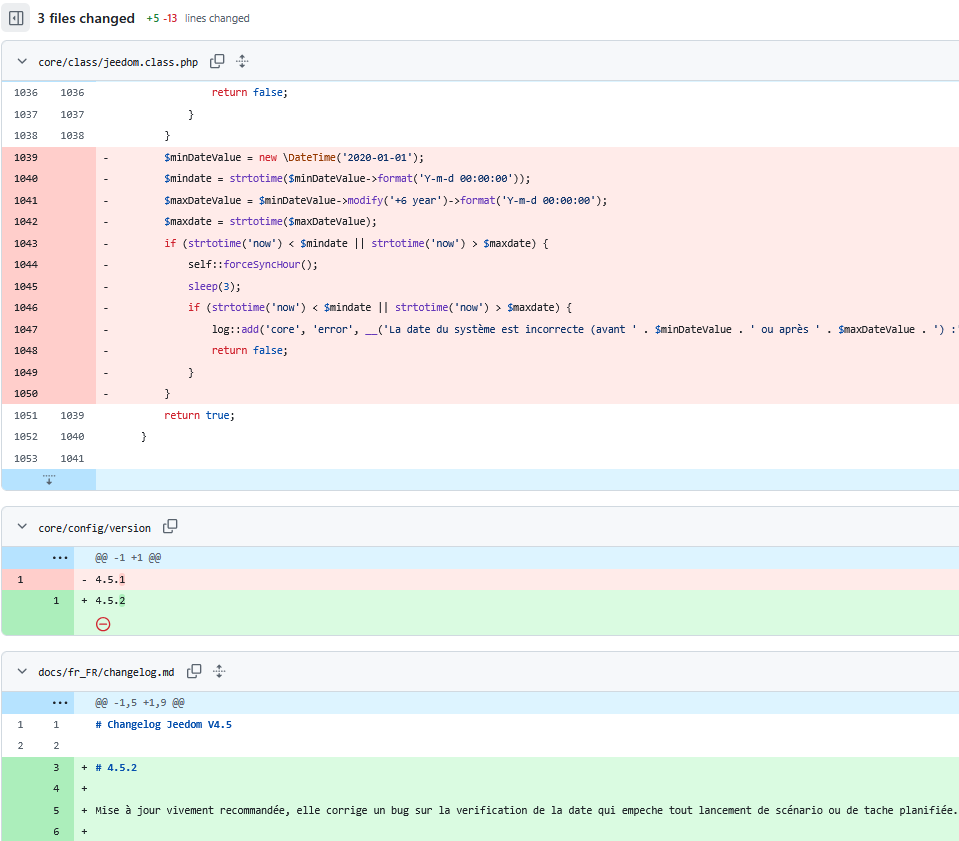Expand hidden lines below line 1053
The image size is (959, 841).
pos(48,480)
